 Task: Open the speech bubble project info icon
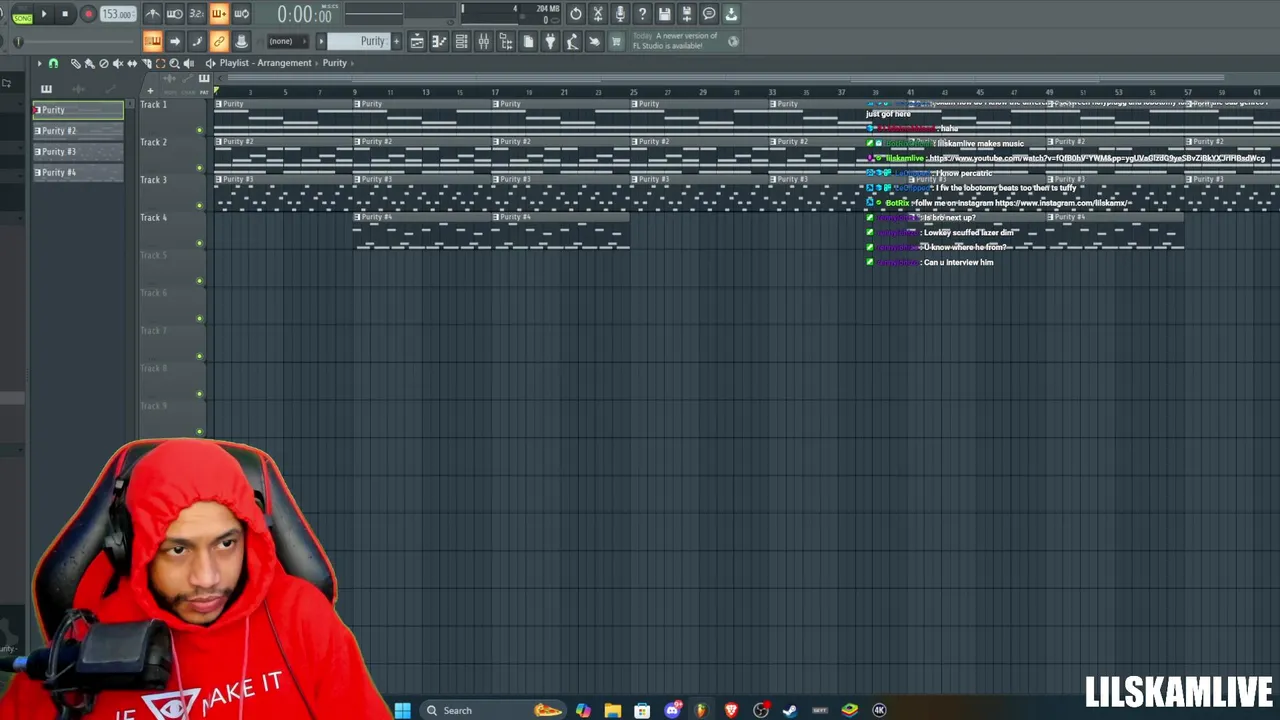709,14
